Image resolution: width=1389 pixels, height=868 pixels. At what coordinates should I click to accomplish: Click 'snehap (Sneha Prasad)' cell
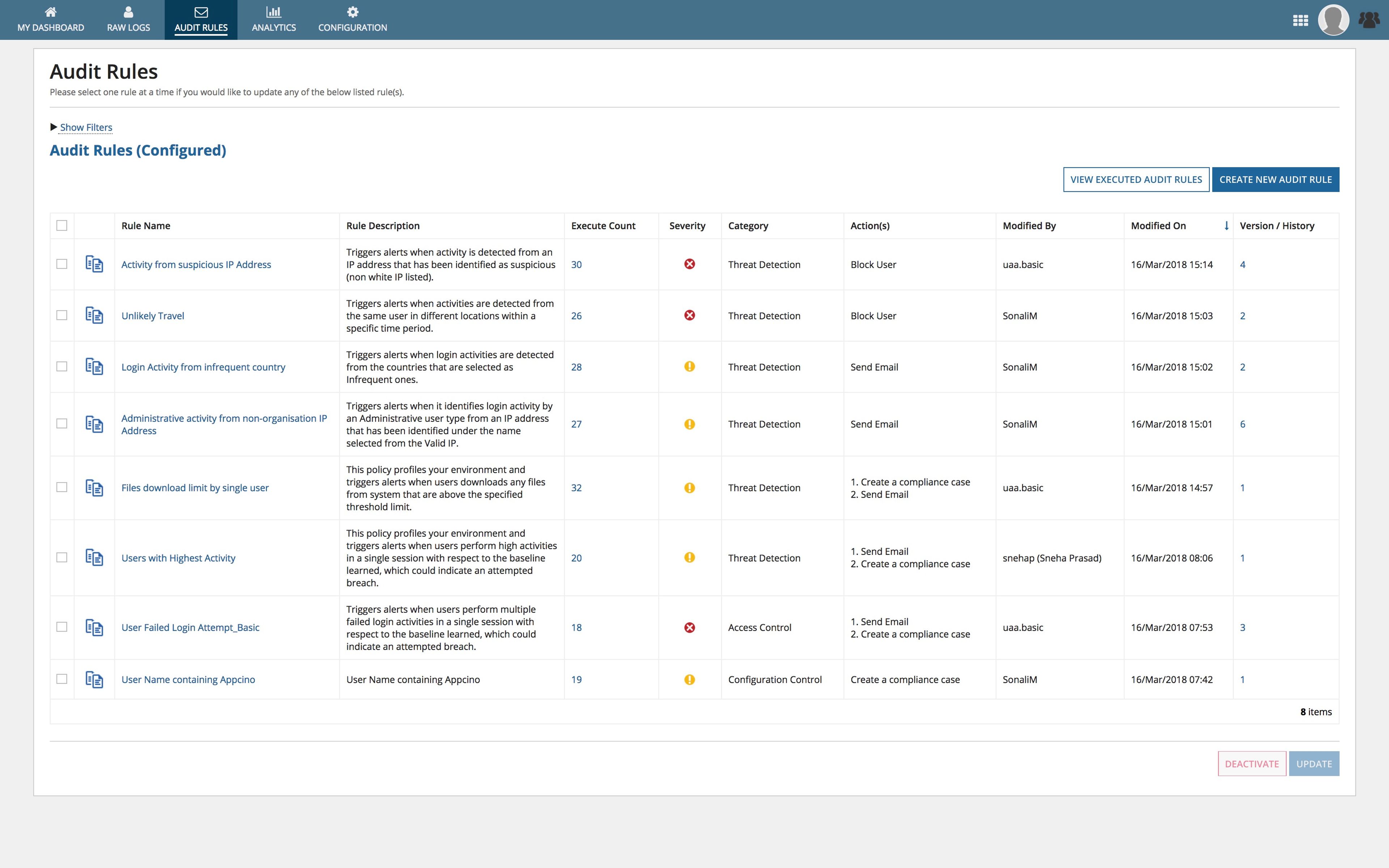coord(1052,558)
